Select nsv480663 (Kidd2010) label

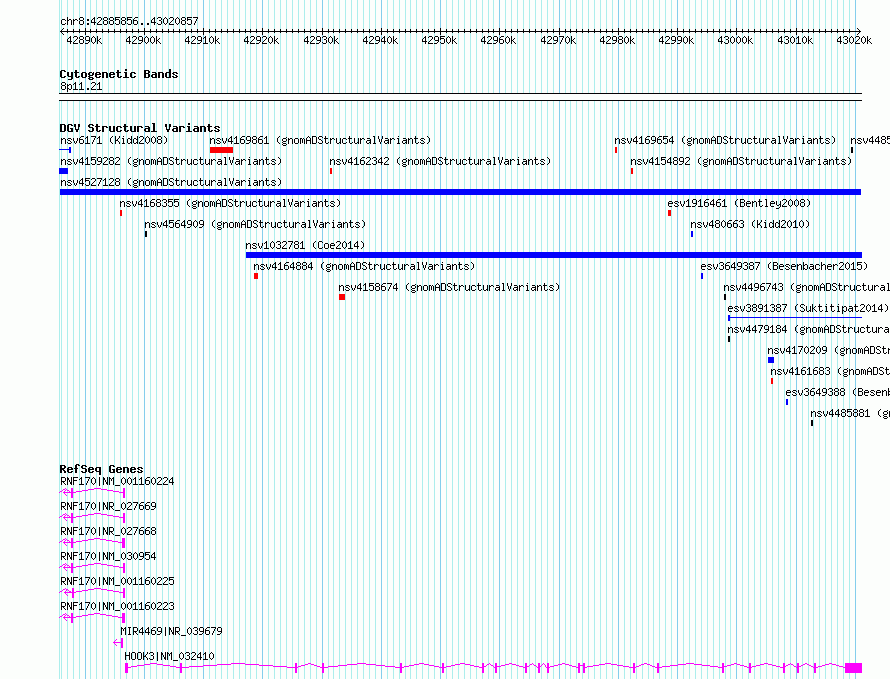[x=750, y=224]
